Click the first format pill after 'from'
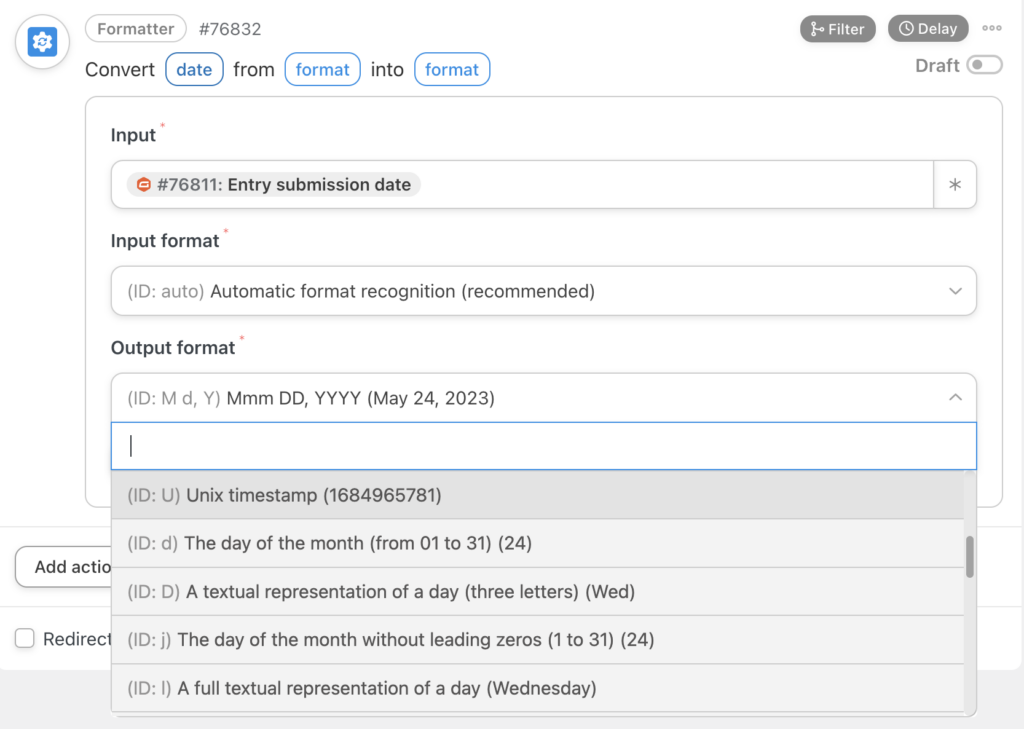Screen dimensions: 1024x729 [x=322, y=69]
